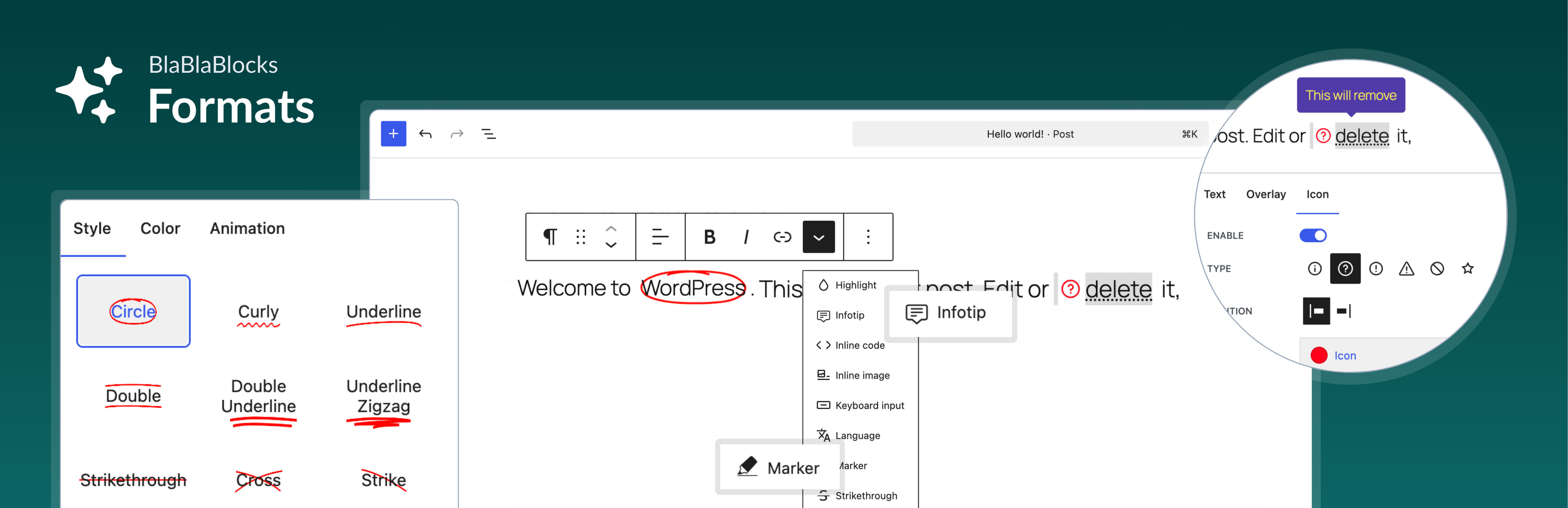This screenshot has width=1568, height=508.
Task: Toggle the Enable switch for icon
Action: (x=1313, y=236)
